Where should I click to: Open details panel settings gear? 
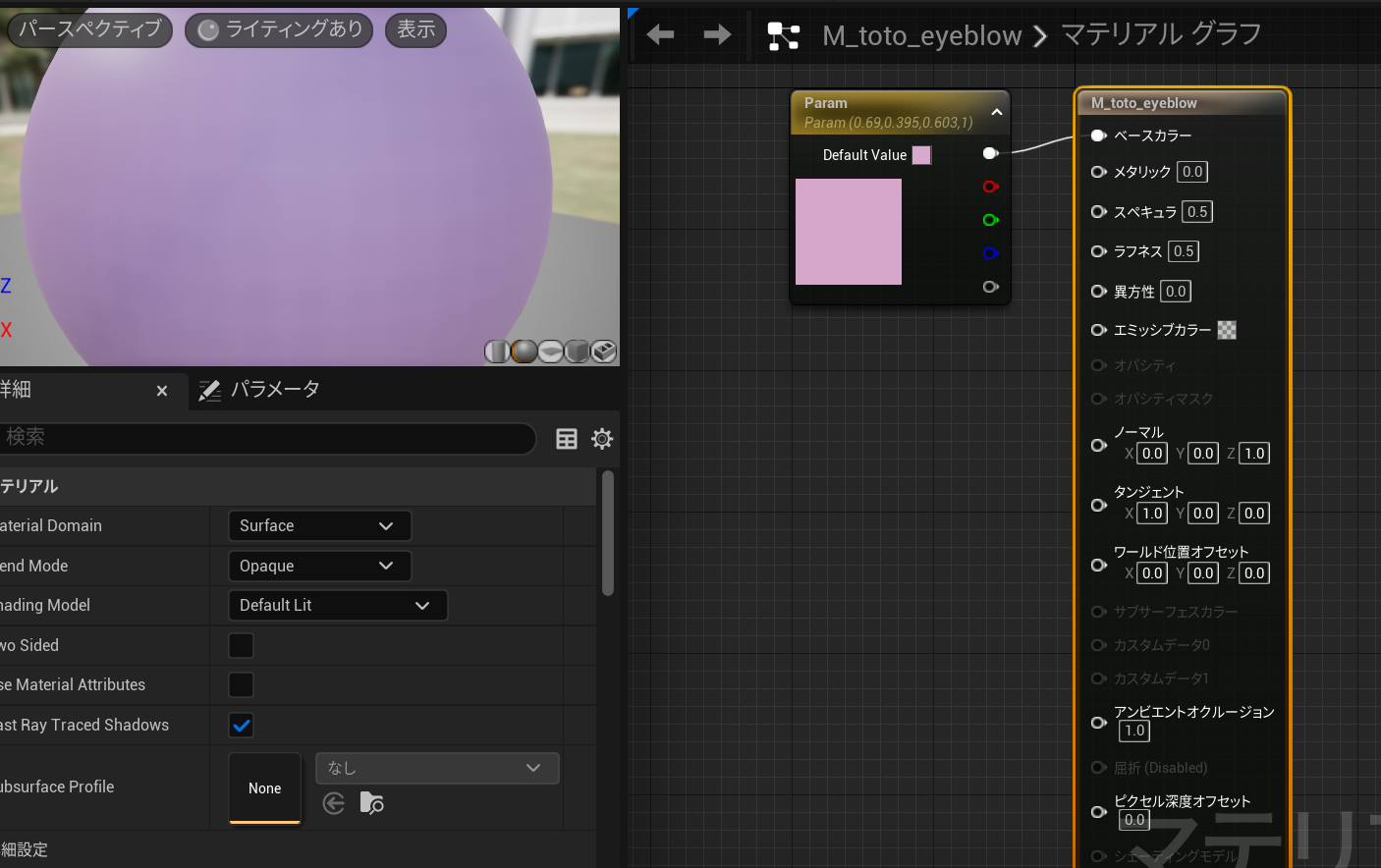602,439
